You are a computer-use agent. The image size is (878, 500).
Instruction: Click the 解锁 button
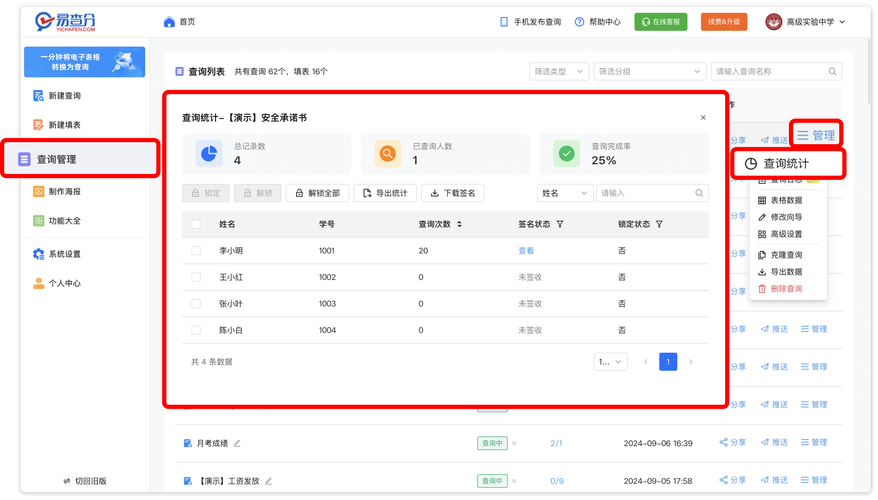(258, 193)
